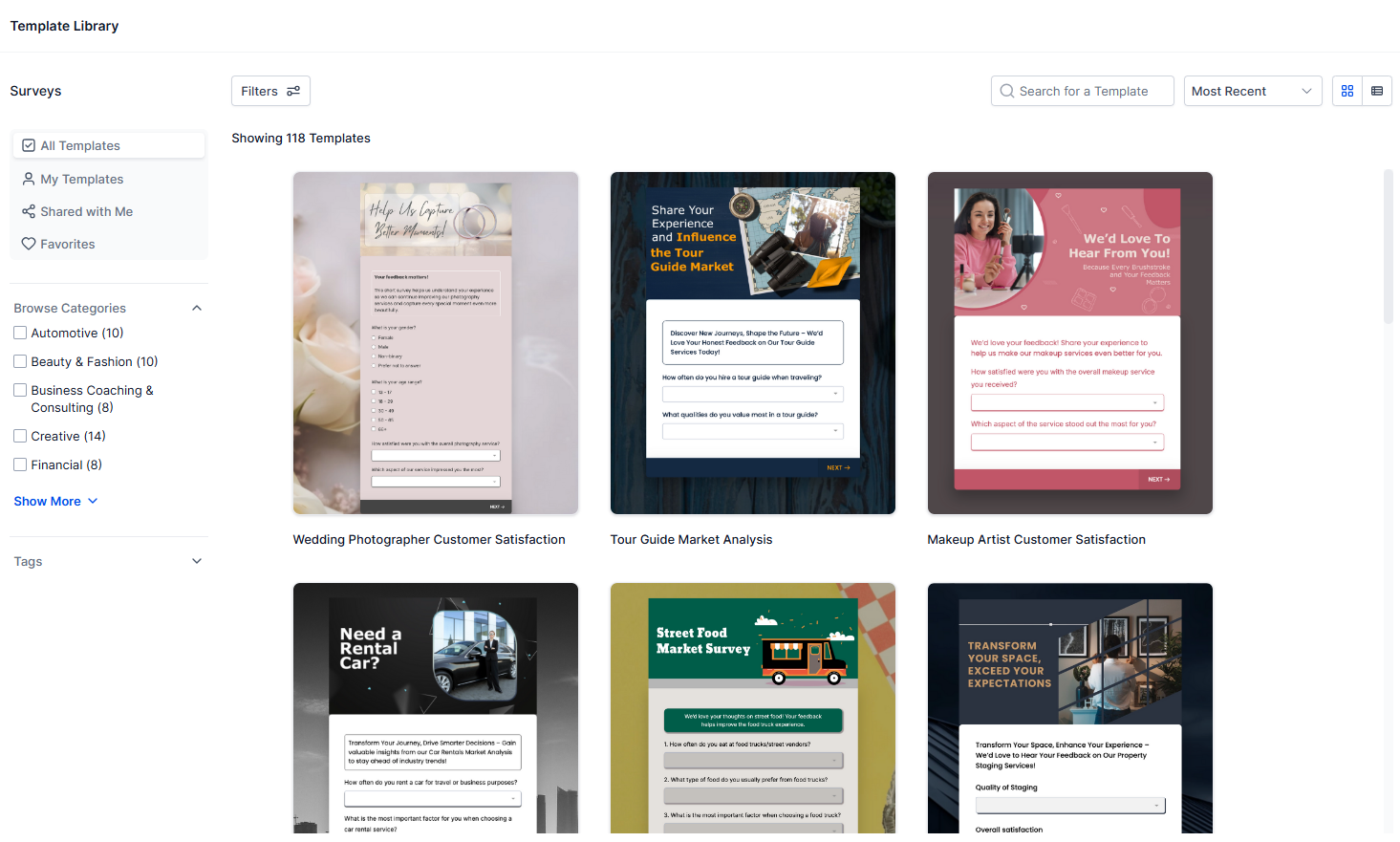Click the share icon beside Shared with Me
Viewport: 1400px width, 842px height.
tap(28, 211)
